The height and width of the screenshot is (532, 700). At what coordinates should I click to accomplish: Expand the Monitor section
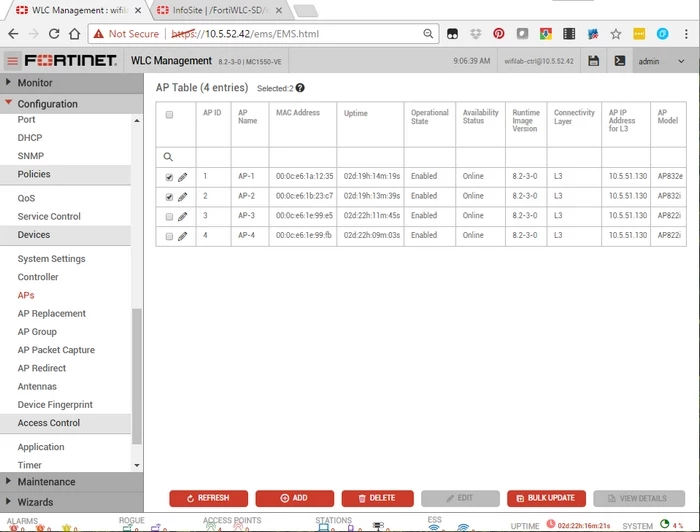tap(71, 83)
